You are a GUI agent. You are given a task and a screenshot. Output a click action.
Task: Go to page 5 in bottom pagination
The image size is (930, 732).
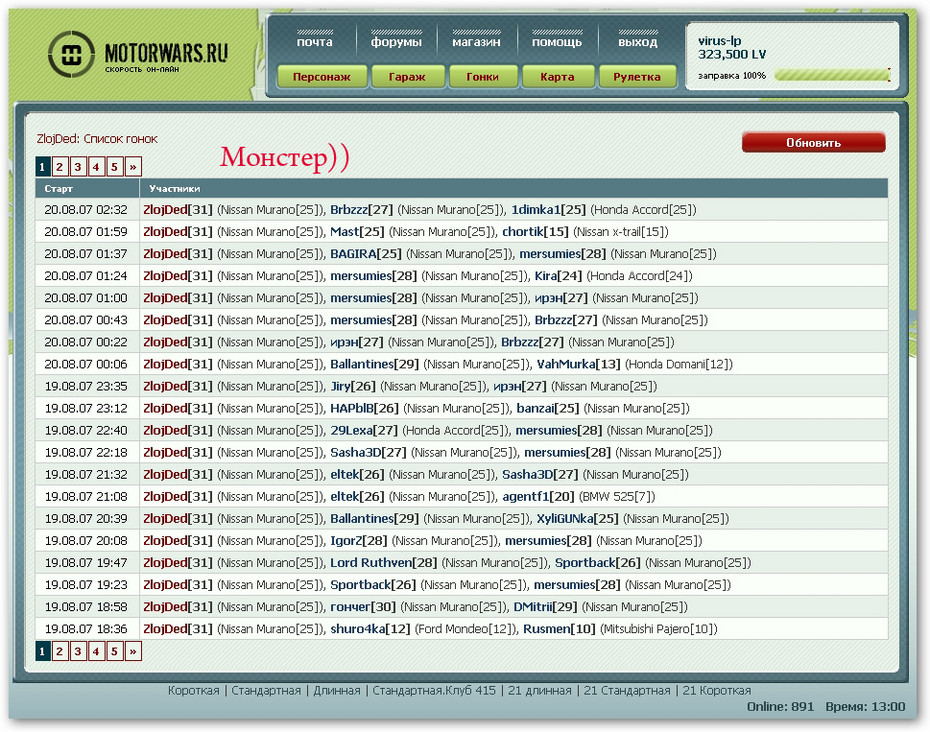(115, 651)
